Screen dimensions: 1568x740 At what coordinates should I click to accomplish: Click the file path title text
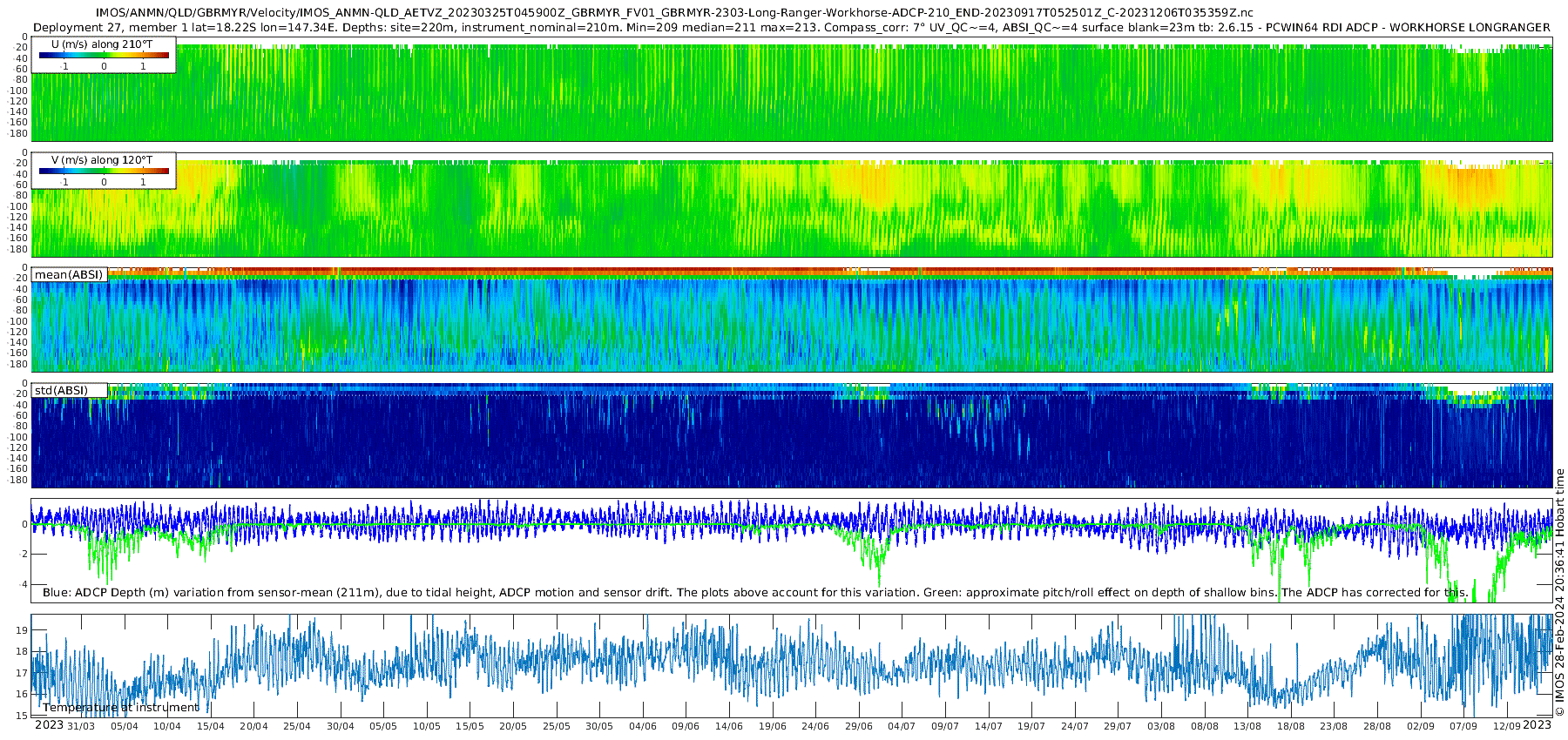[x=674, y=12]
